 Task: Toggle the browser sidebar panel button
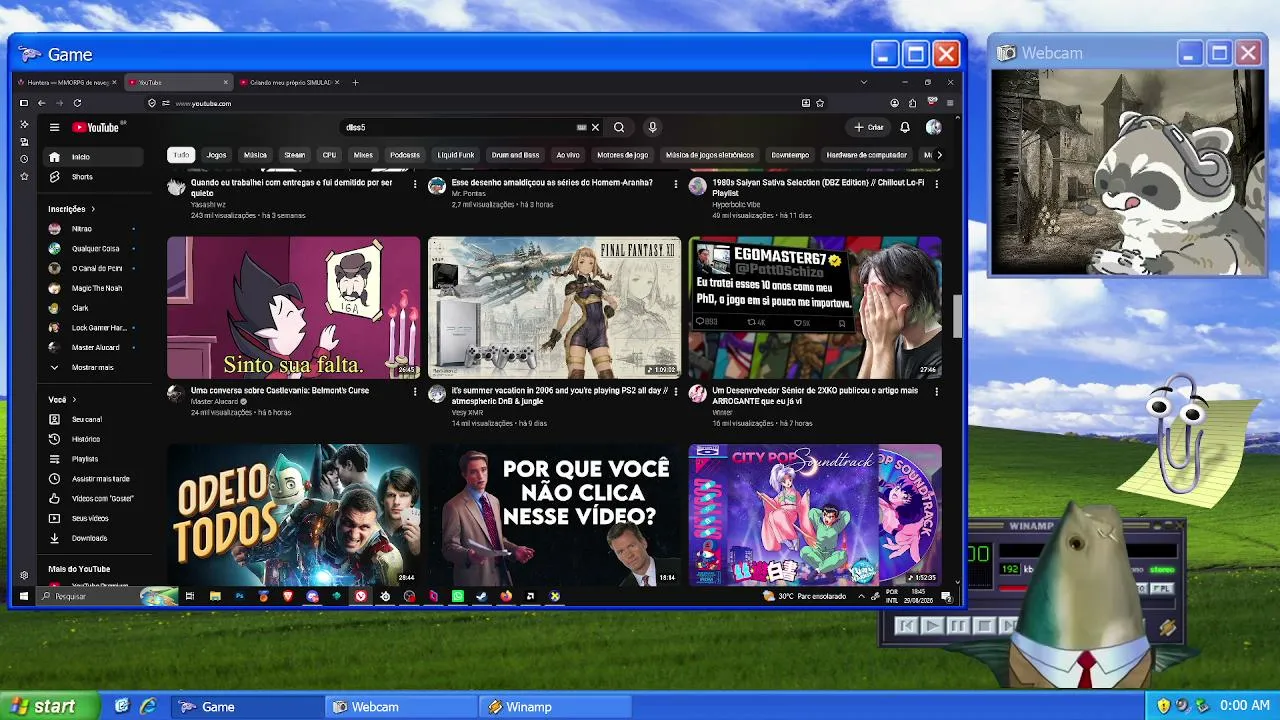point(24,103)
